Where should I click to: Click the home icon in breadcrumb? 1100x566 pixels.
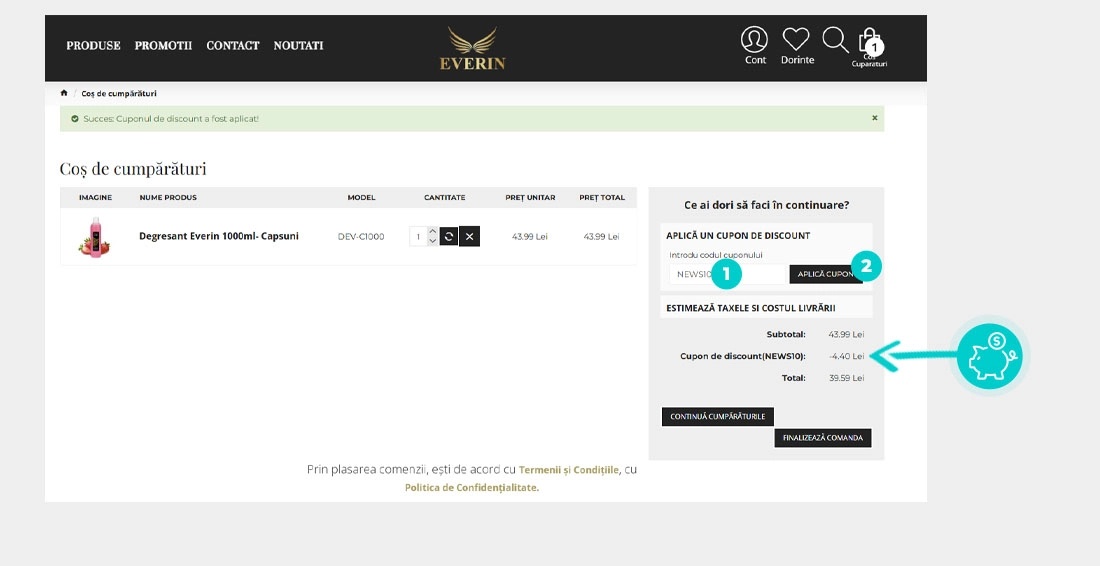point(64,93)
